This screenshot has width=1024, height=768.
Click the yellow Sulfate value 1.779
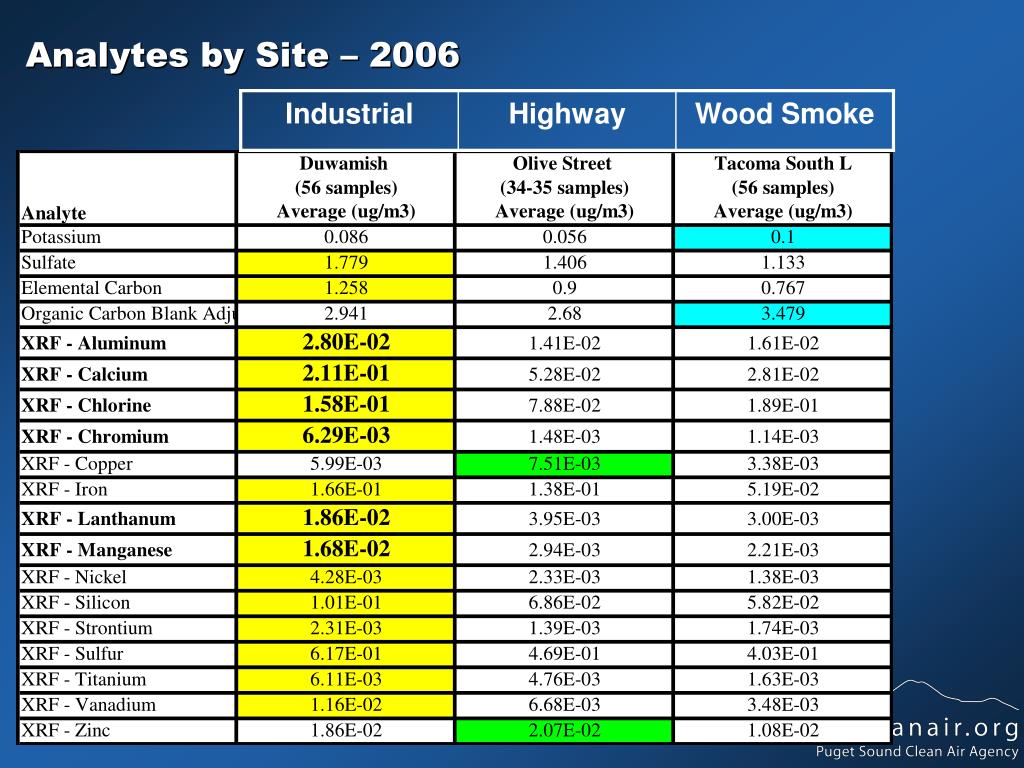click(x=345, y=263)
